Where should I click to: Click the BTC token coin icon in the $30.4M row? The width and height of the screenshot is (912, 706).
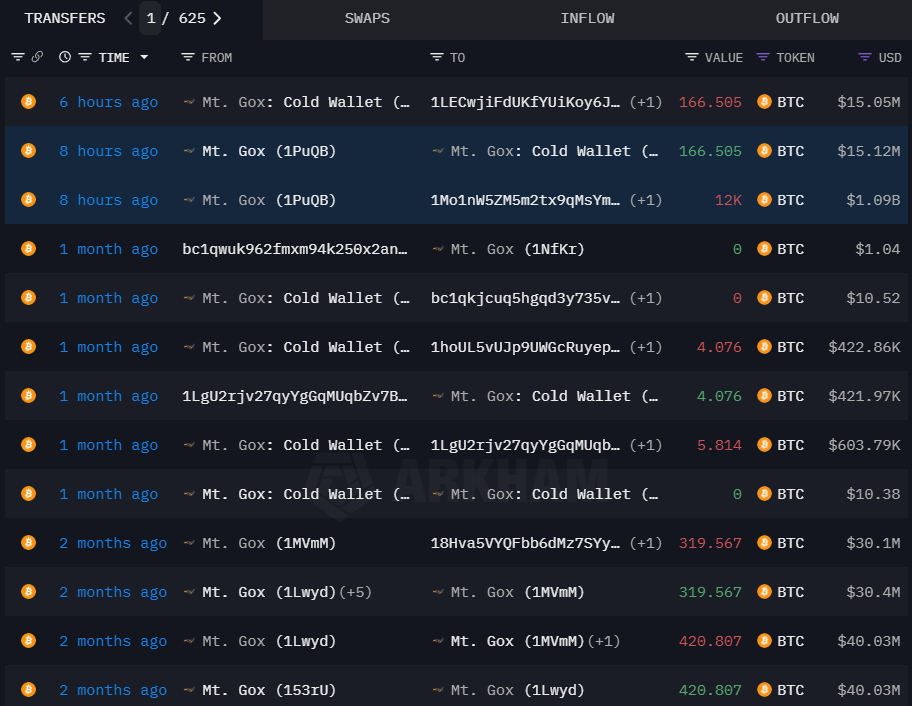pyautogui.click(x=764, y=592)
